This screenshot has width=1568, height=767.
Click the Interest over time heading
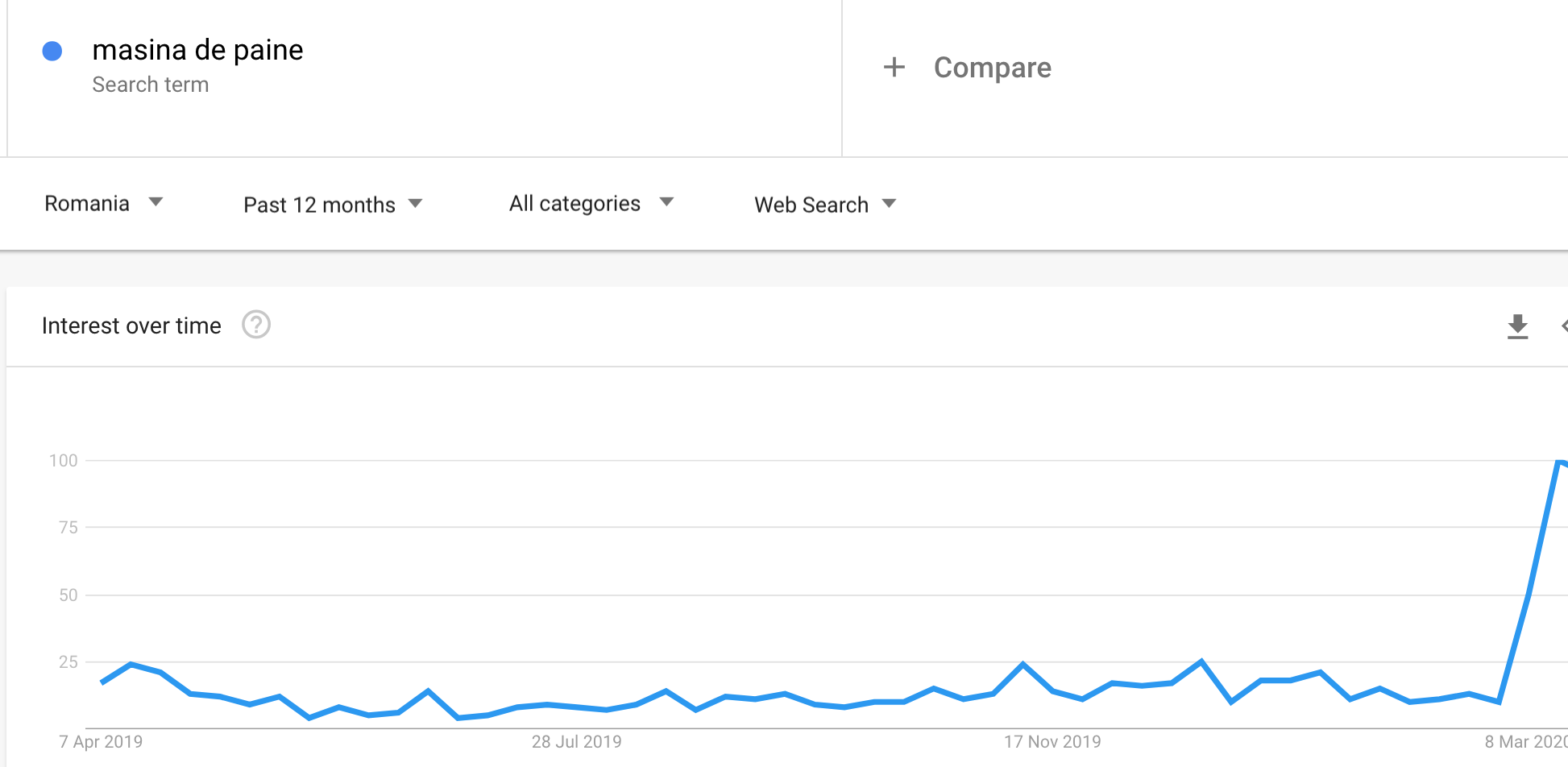[131, 325]
